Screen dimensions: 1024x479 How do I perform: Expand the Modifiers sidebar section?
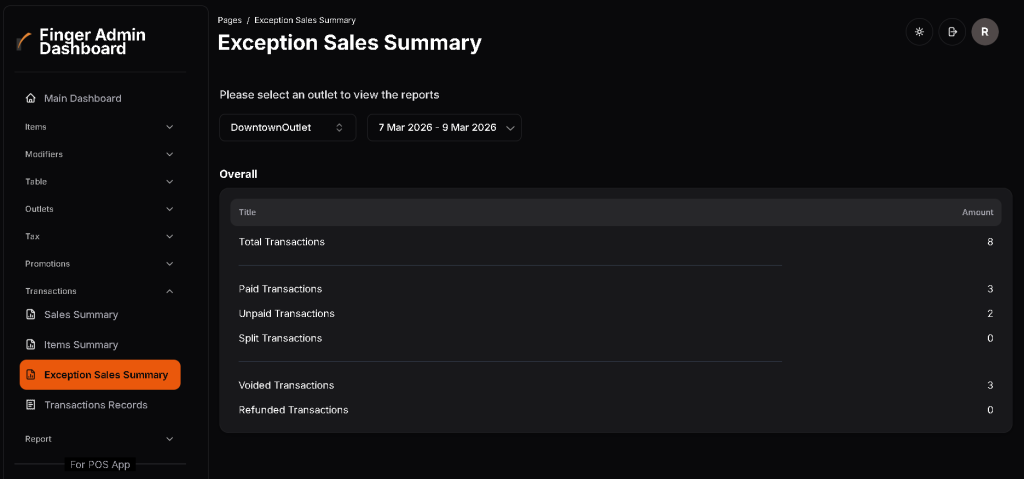tap(99, 154)
